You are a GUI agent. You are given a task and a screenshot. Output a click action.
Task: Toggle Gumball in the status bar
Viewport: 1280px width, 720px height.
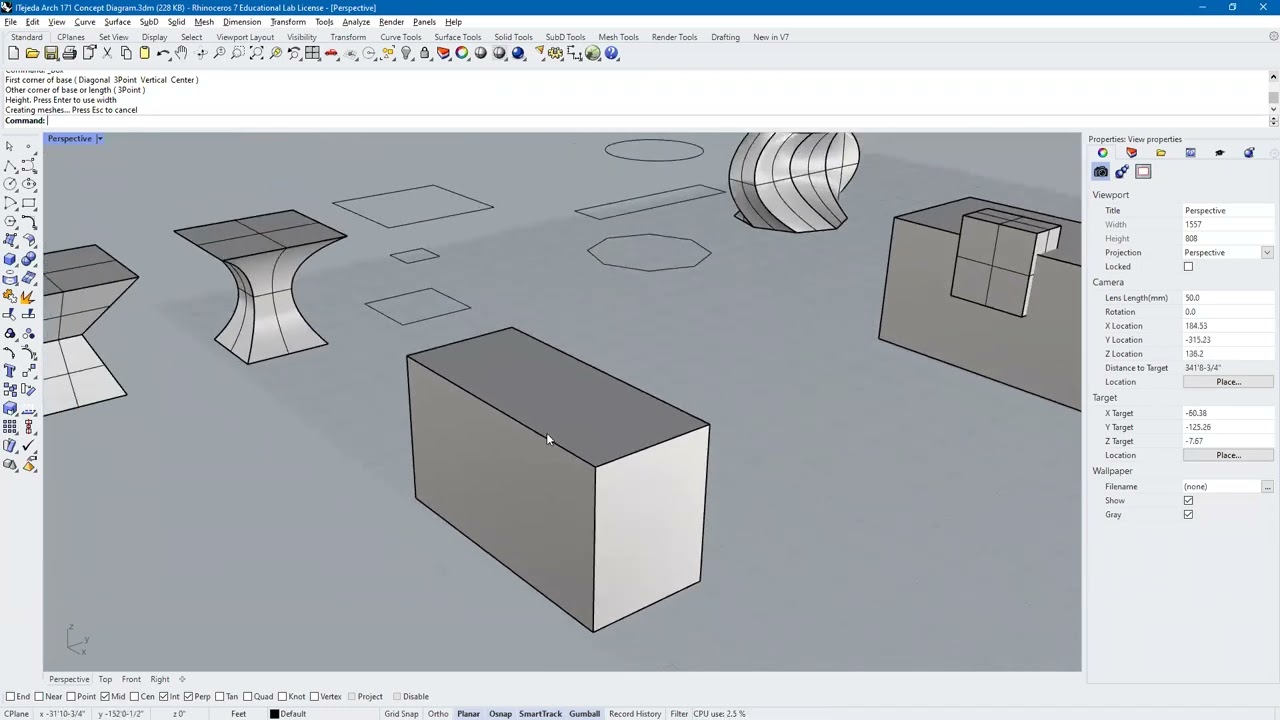click(x=584, y=714)
